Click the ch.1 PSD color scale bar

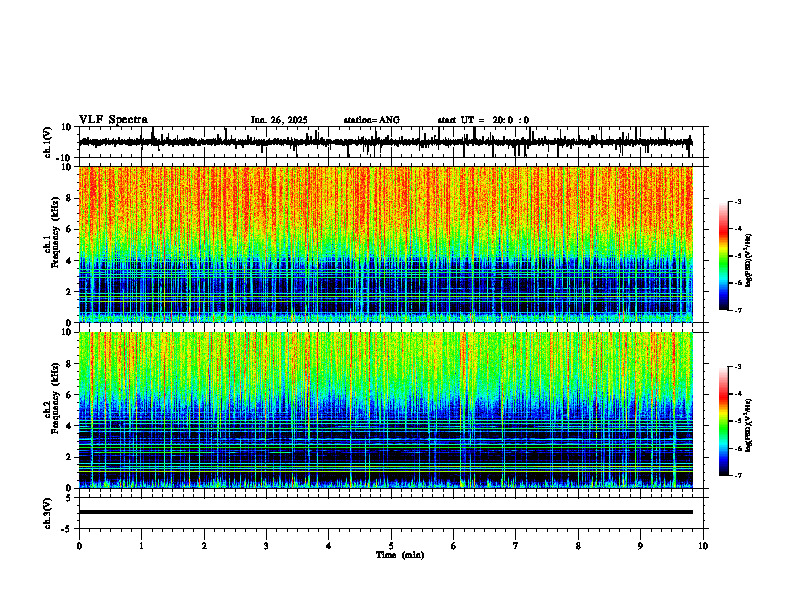pos(723,256)
